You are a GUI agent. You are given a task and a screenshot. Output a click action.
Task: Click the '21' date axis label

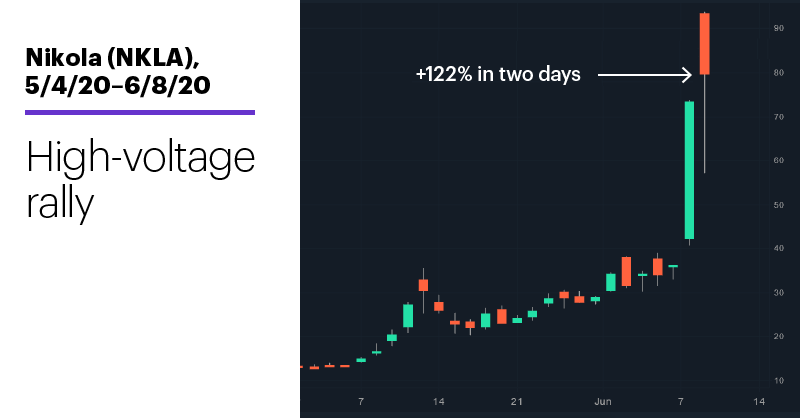tap(516, 402)
